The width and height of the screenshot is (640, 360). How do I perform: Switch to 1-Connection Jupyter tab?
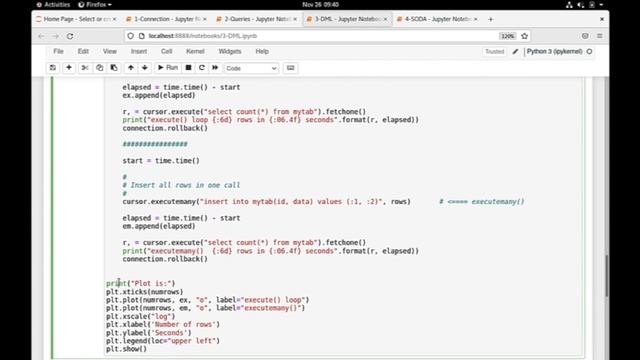167,19
